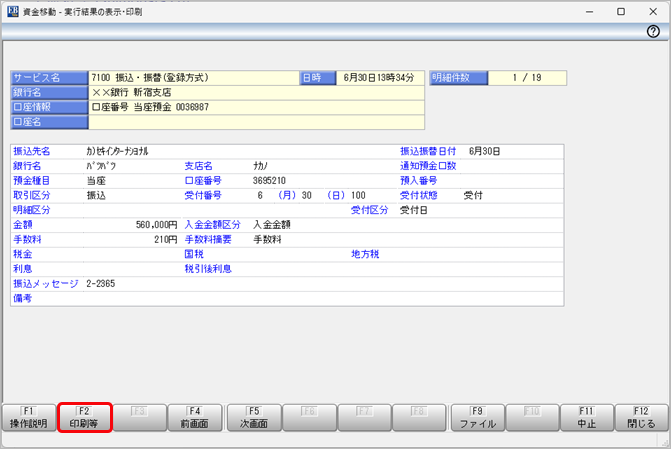Close screen using F12 閉じる button
This screenshot has width=671, height=449.
(x=641, y=417)
